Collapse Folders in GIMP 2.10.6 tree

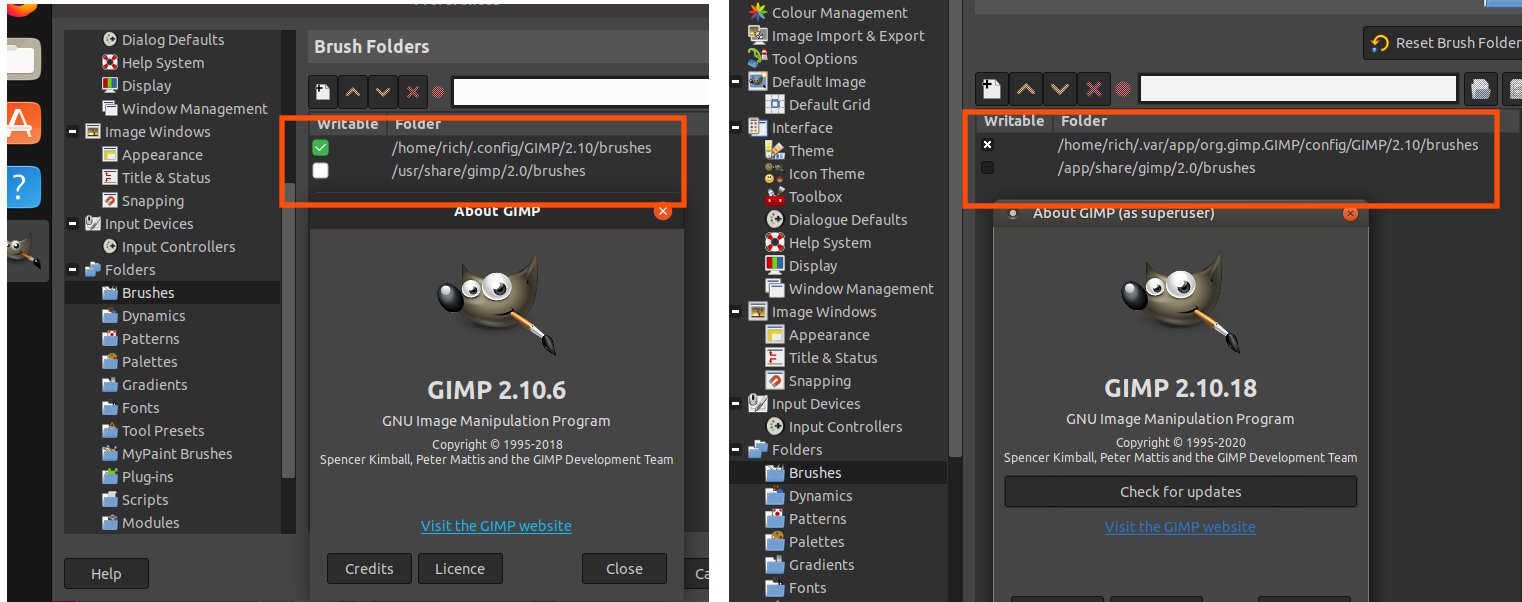pos(72,270)
